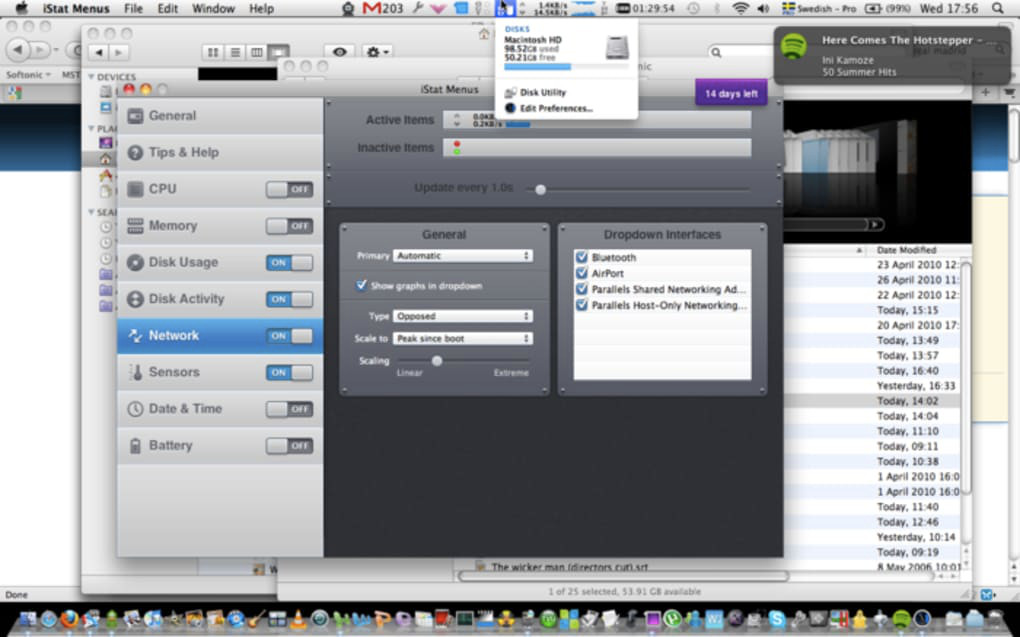Uncheck the AirPort interface checkbox
Viewport: 1020px width, 637px height.
(x=582, y=273)
